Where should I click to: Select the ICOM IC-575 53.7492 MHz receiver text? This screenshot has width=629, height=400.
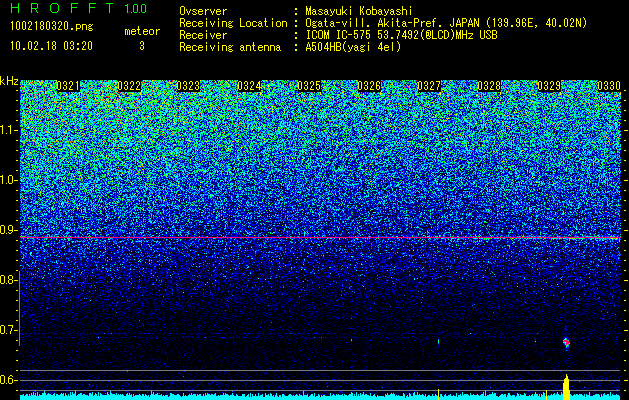tap(401, 35)
